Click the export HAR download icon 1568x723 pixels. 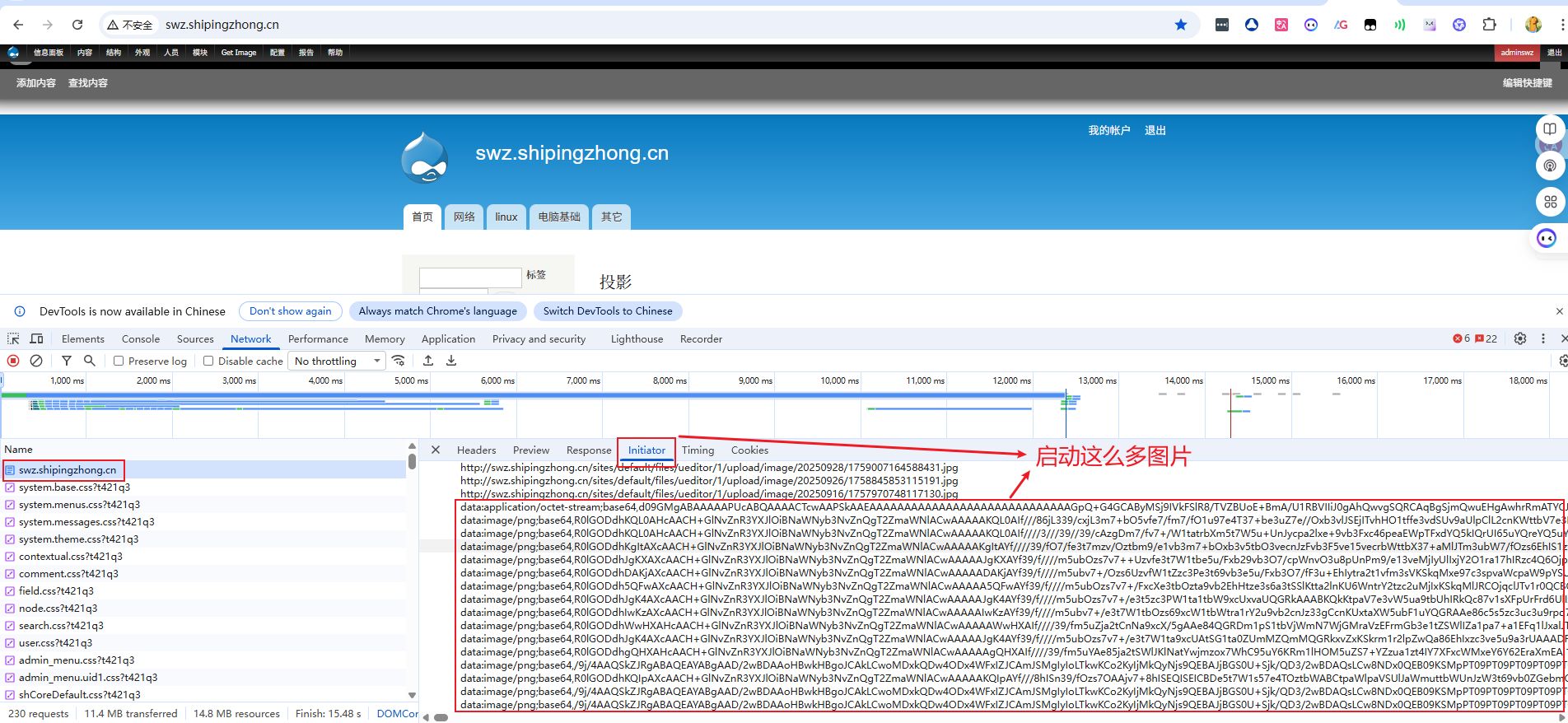[x=451, y=361]
